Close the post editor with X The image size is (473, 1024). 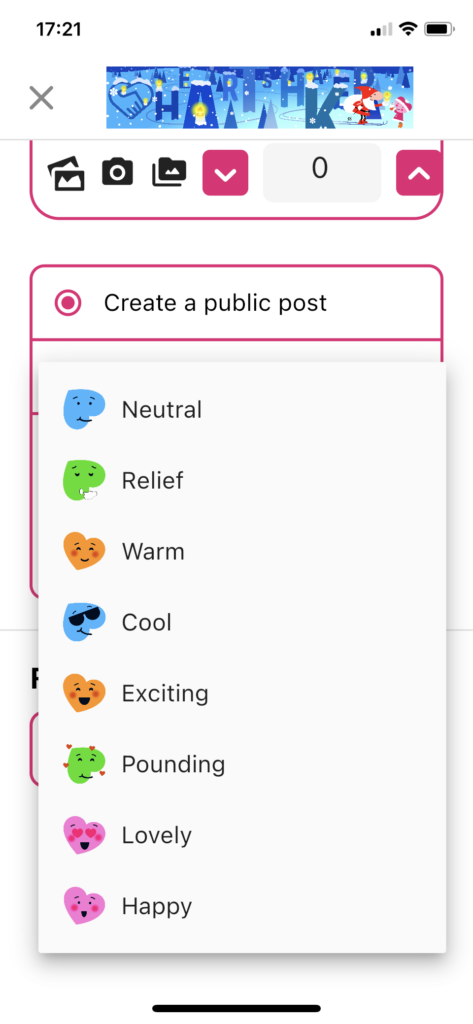pyautogui.click(x=41, y=99)
